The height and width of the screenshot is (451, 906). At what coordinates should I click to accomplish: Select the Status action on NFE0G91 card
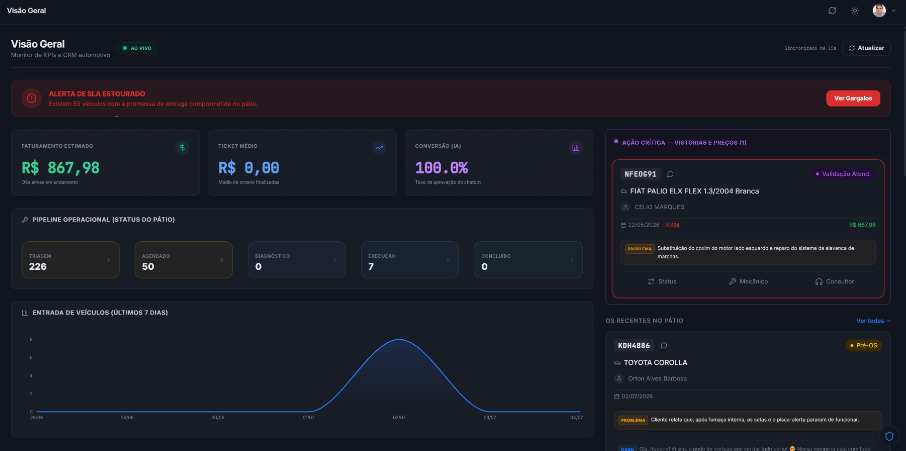[x=662, y=281]
